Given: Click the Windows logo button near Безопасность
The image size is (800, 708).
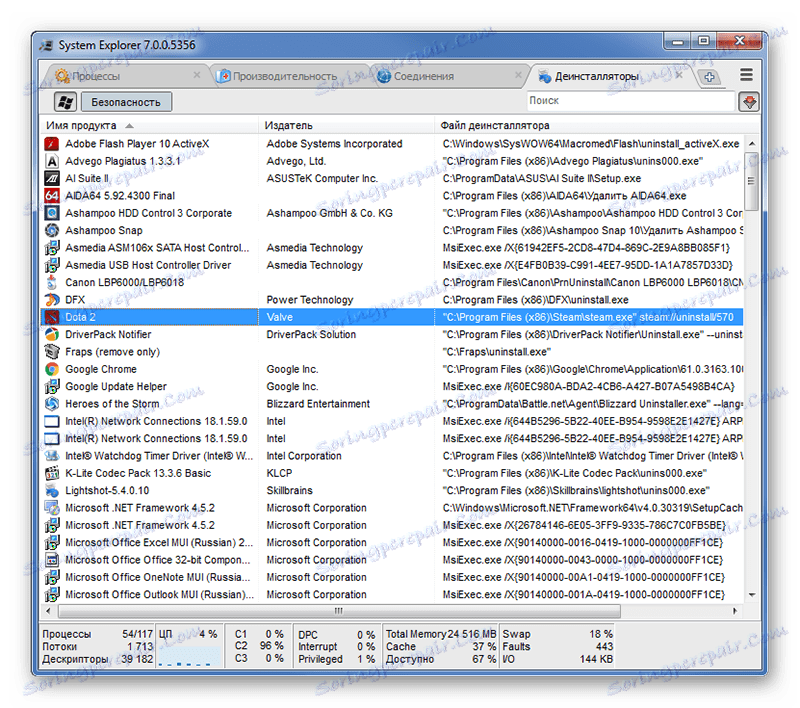Looking at the screenshot, I should 63,101.
